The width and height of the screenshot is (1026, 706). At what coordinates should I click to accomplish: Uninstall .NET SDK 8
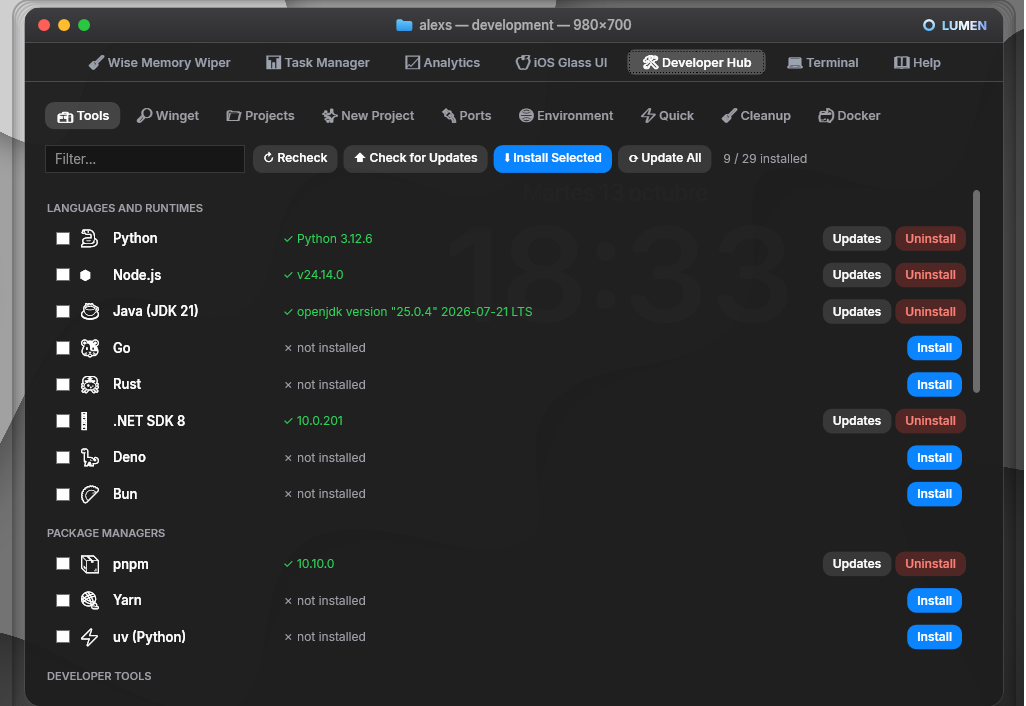930,421
